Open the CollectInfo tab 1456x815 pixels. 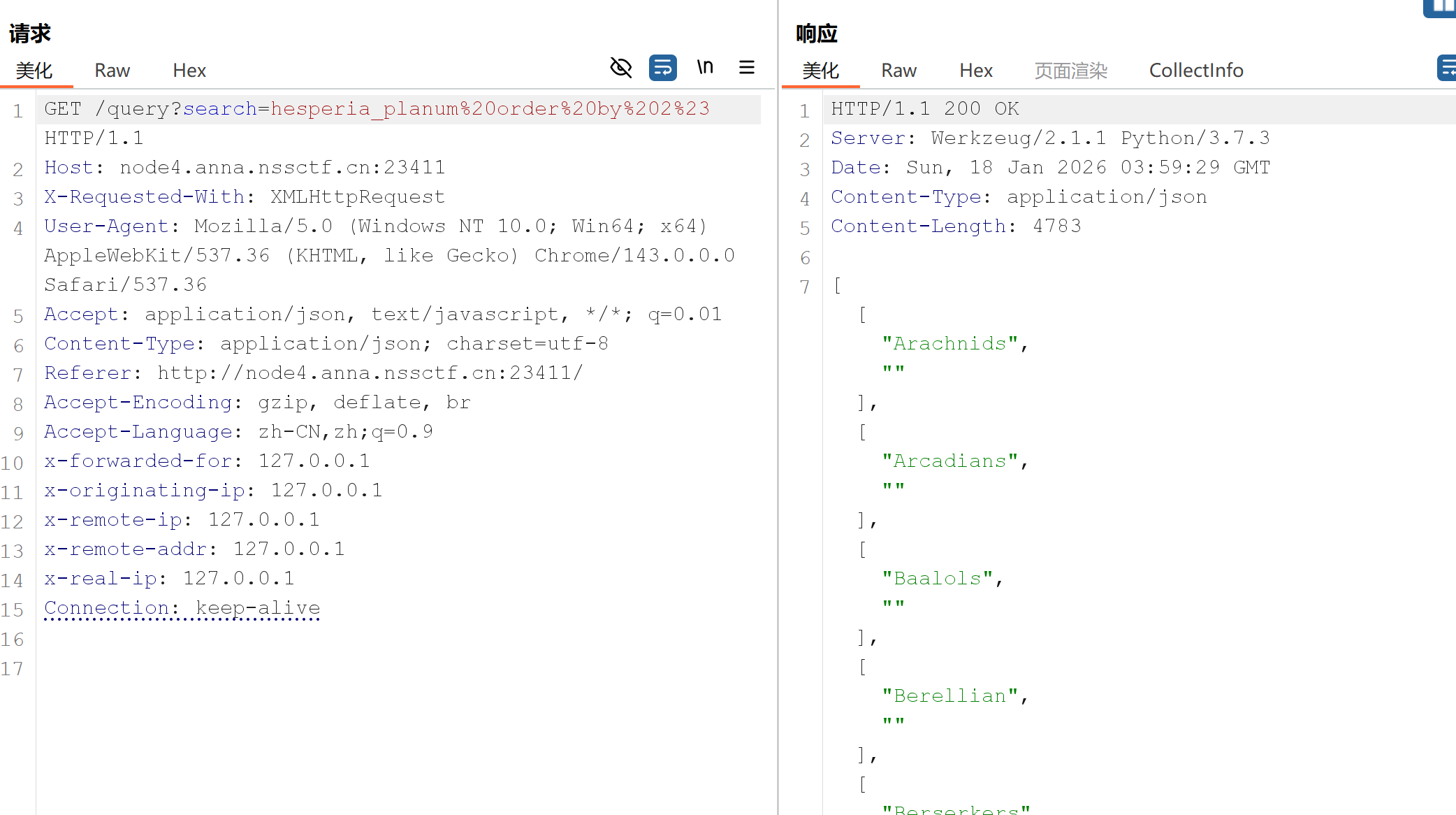pyautogui.click(x=1195, y=71)
